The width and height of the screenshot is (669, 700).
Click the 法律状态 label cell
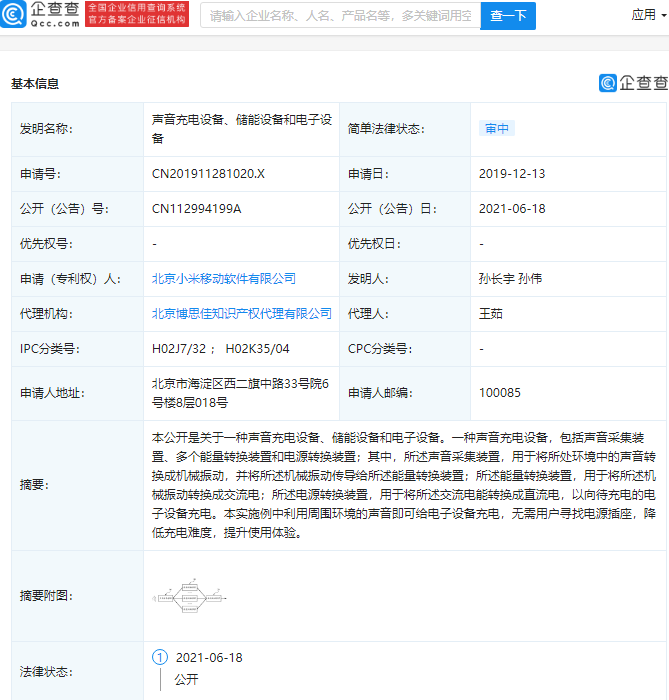pyautogui.click(x=77, y=671)
